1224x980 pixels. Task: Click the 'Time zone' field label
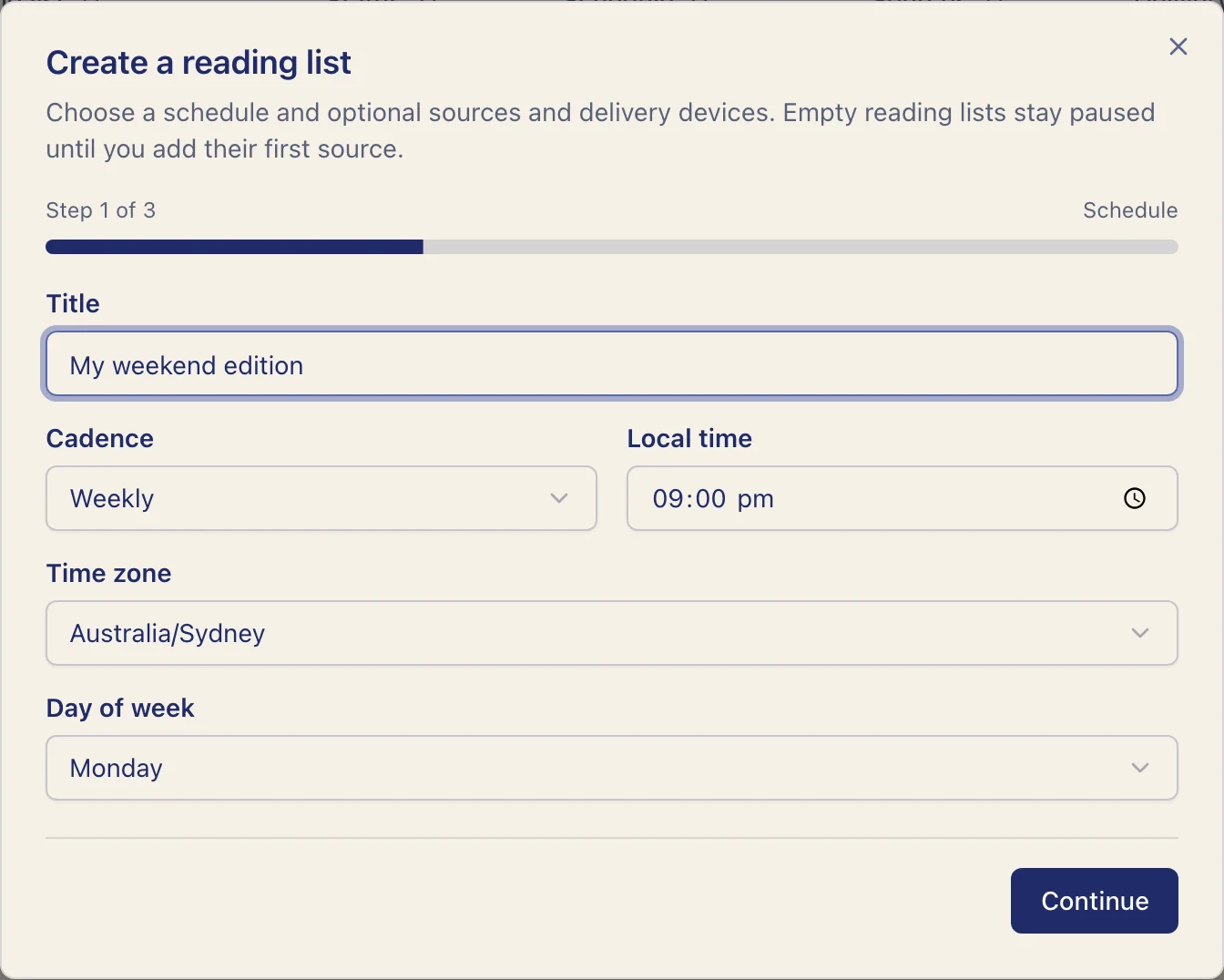(x=109, y=573)
